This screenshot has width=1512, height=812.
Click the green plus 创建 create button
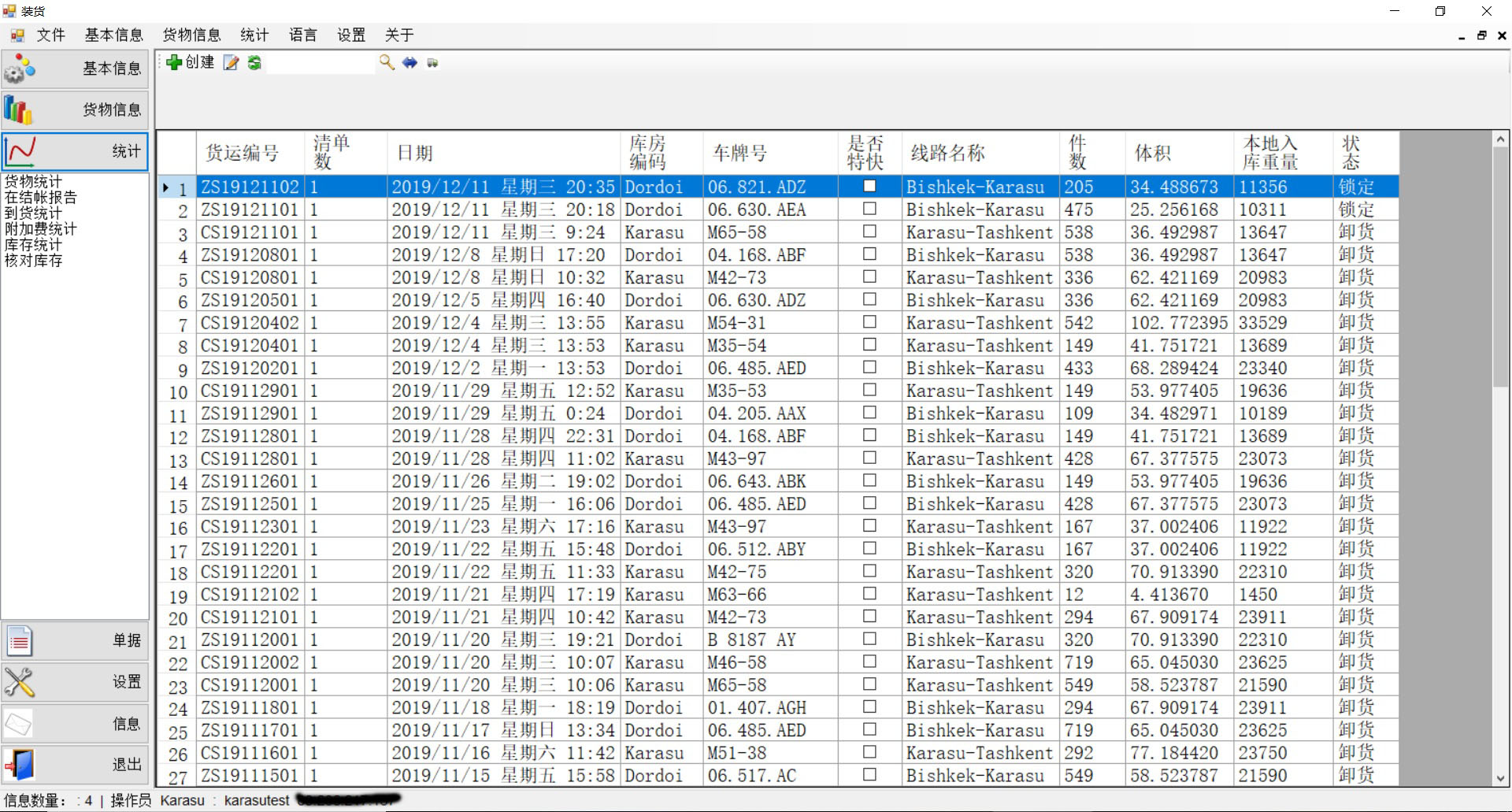[190, 63]
